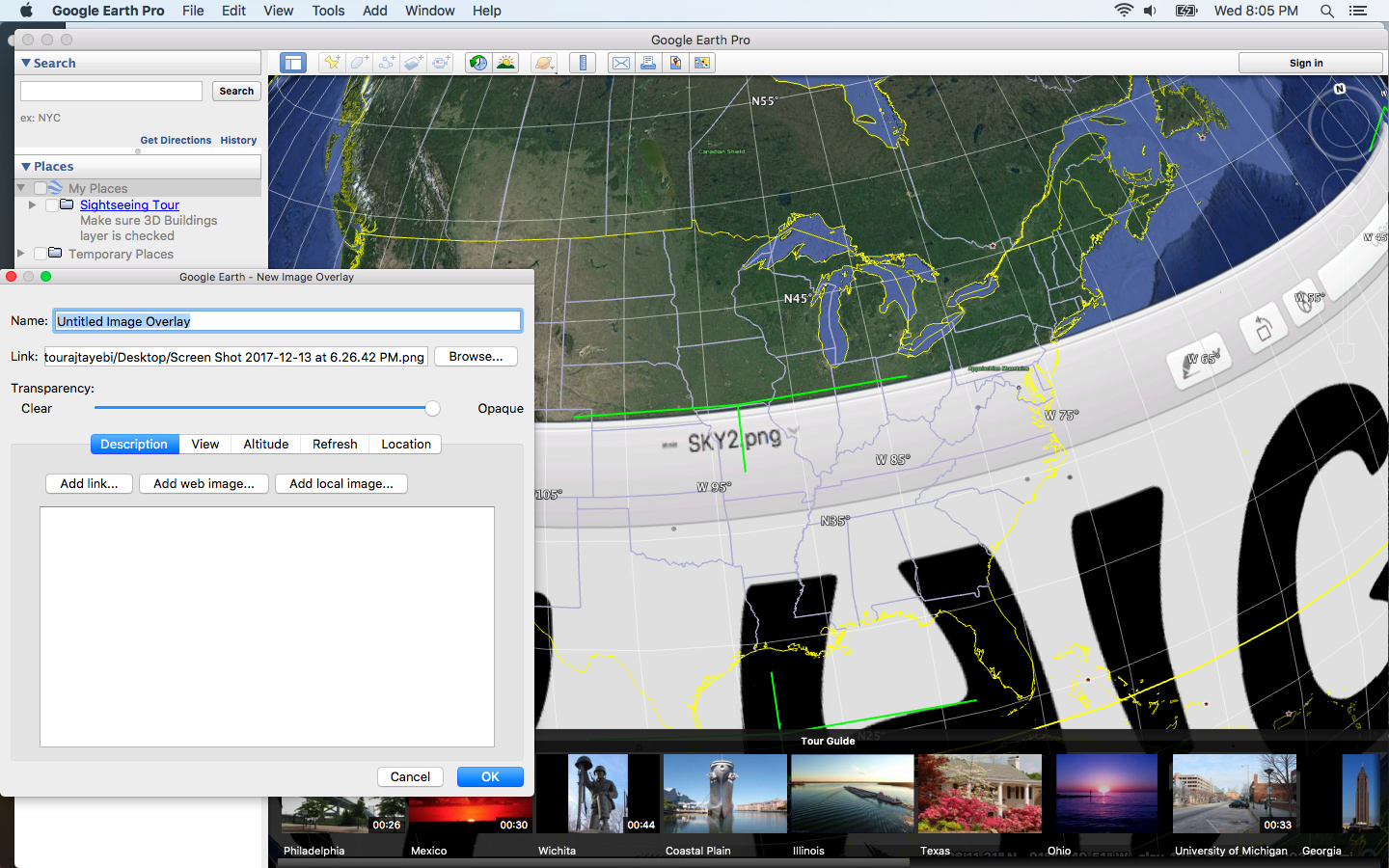This screenshot has width=1389, height=868.
Task: Click the Email envelope icon
Action: click(621, 63)
